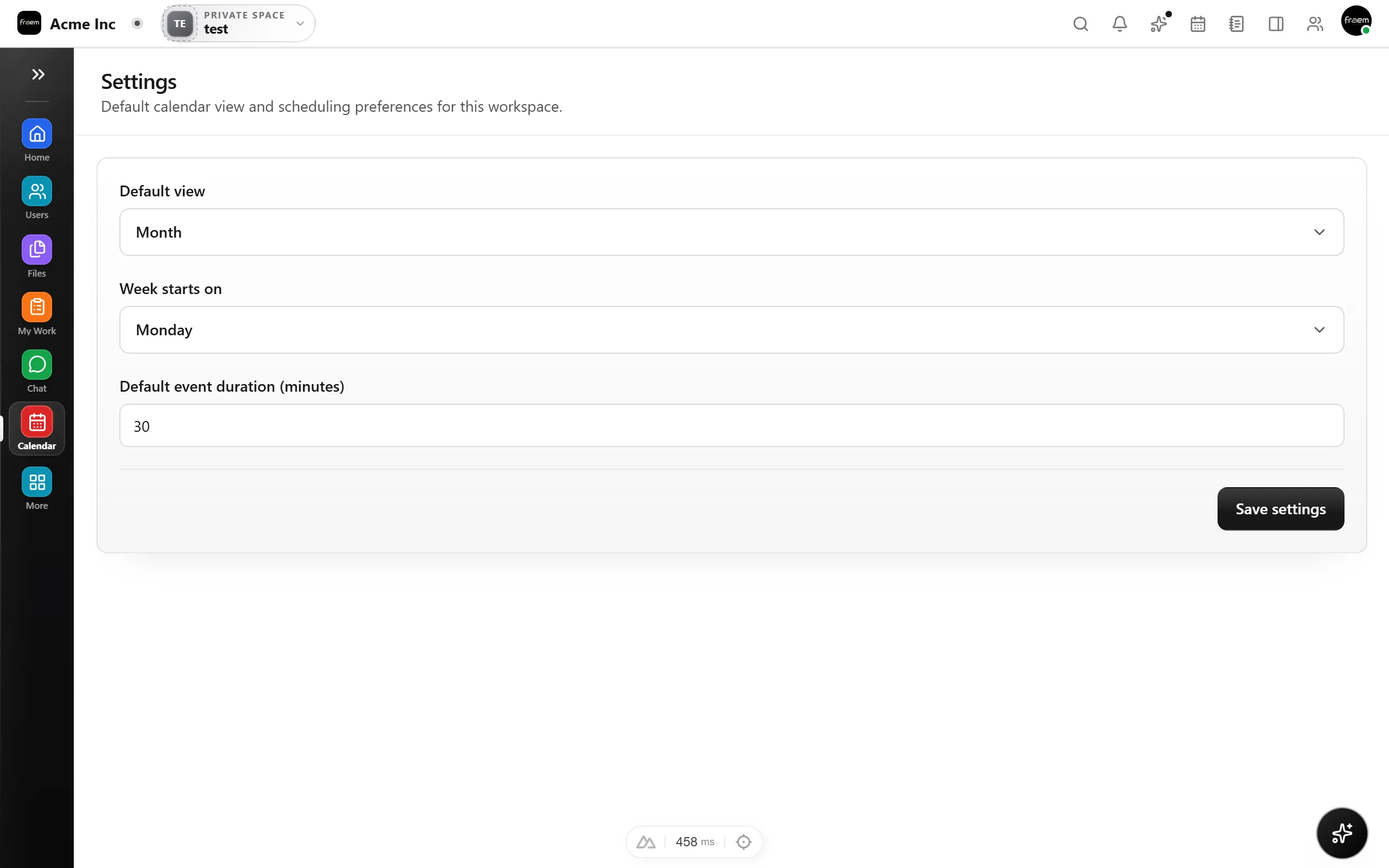Click the default event duration field

[731, 425]
